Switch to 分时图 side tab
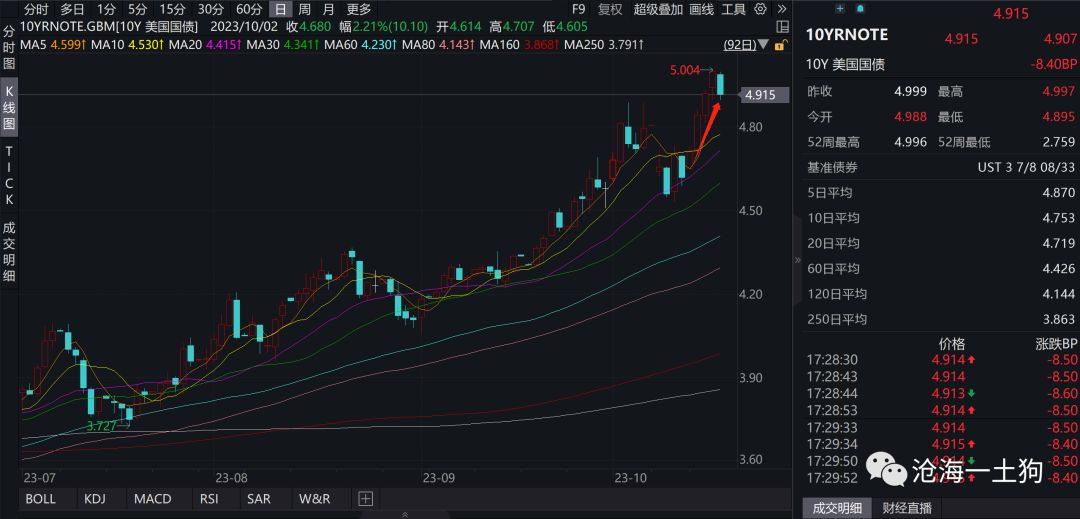Image resolution: width=1080 pixels, height=519 pixels. tap(9, 47)
